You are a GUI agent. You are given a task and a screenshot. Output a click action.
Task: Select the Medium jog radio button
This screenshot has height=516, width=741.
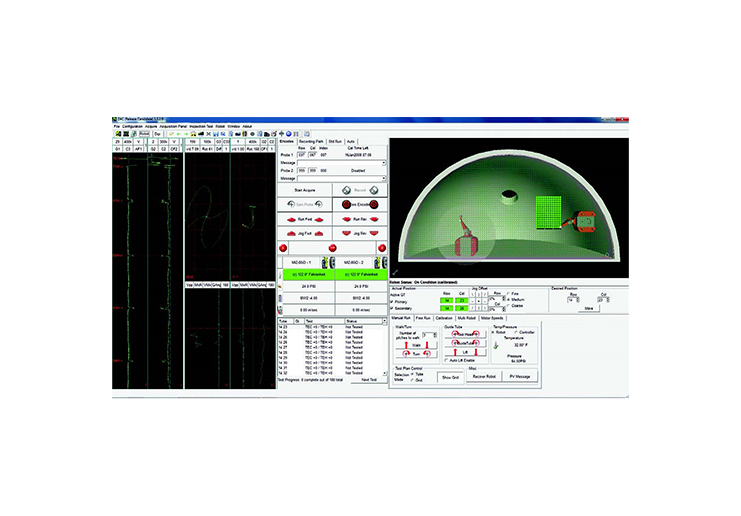click(508, 300)
